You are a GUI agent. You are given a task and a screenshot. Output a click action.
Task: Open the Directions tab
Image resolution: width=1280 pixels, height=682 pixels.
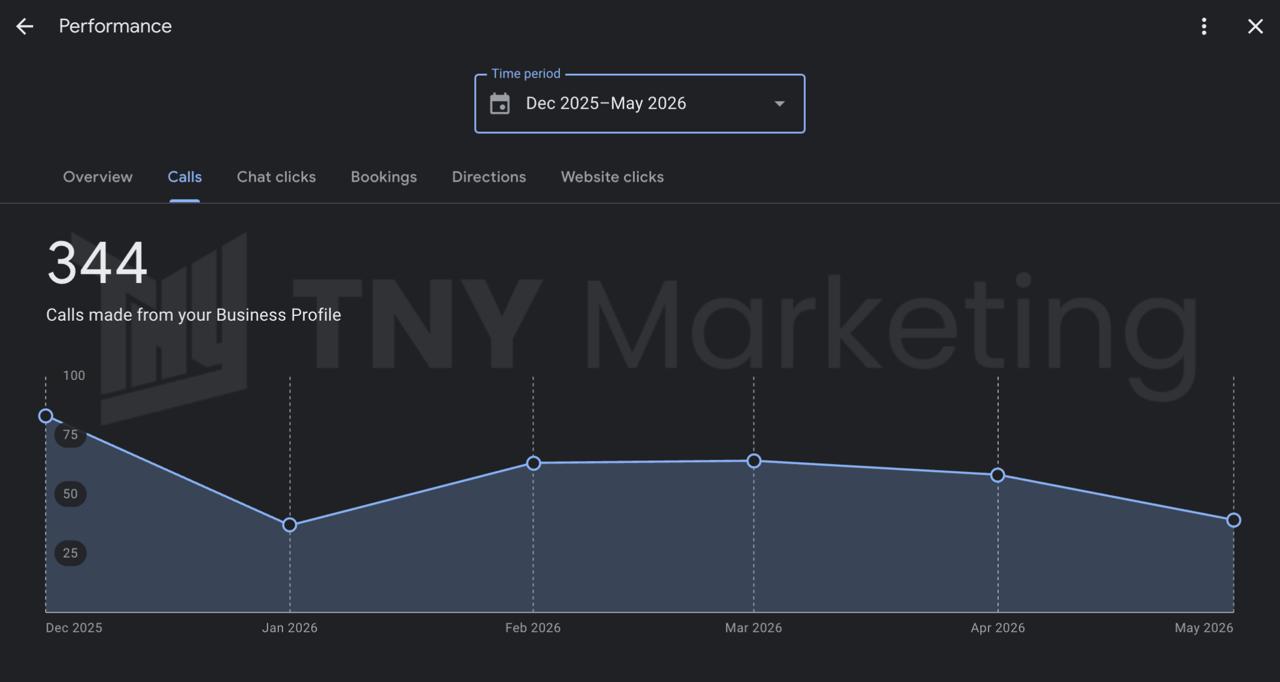[x=489, y=177]
